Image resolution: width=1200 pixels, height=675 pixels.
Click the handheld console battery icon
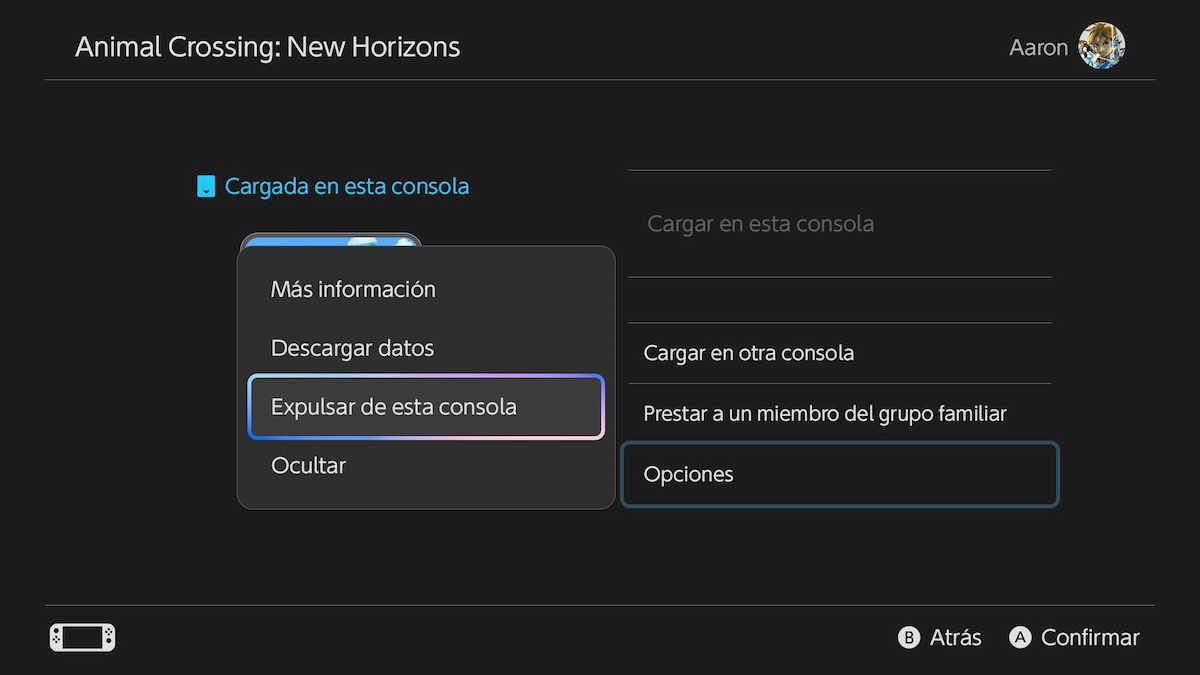[x=81, y=637]
